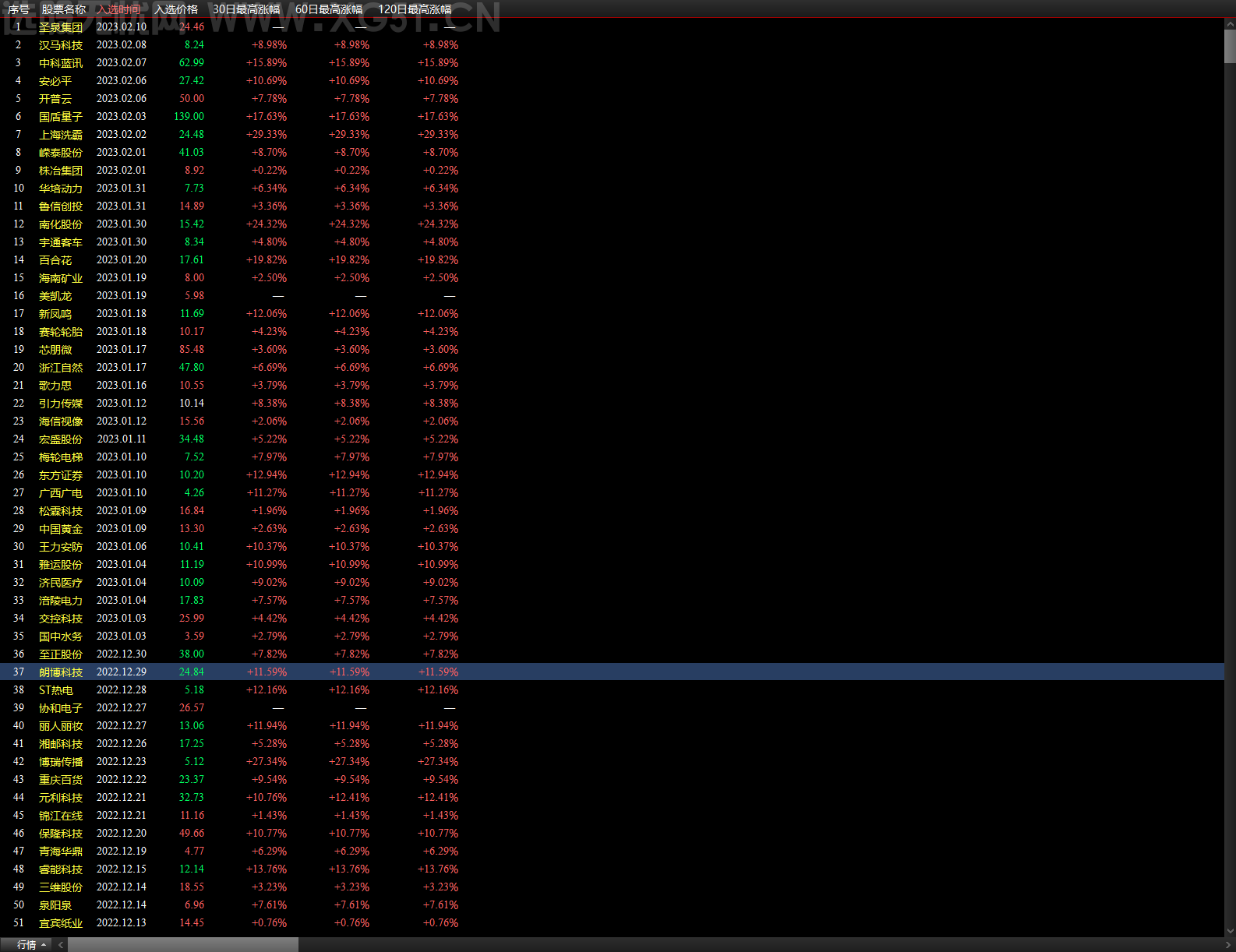
Task: Select stock 王力安防
Action: click(x=61, y=547)
